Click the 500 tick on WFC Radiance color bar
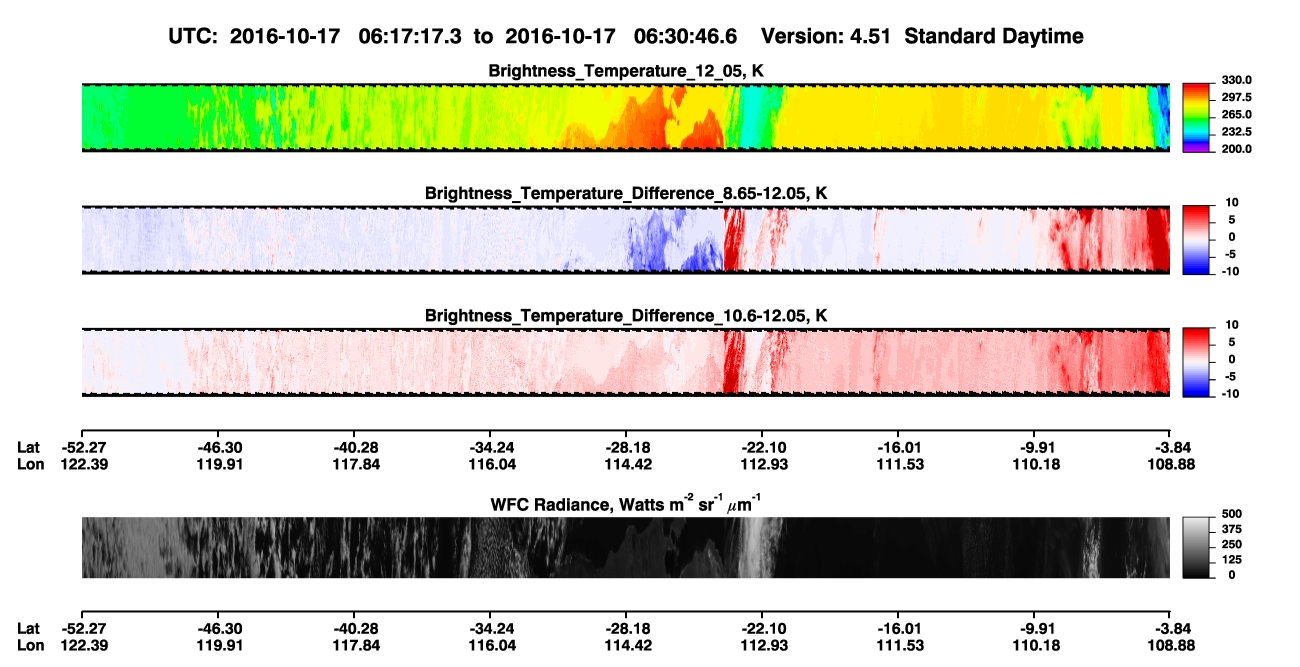 click(x=1233, y=514)
